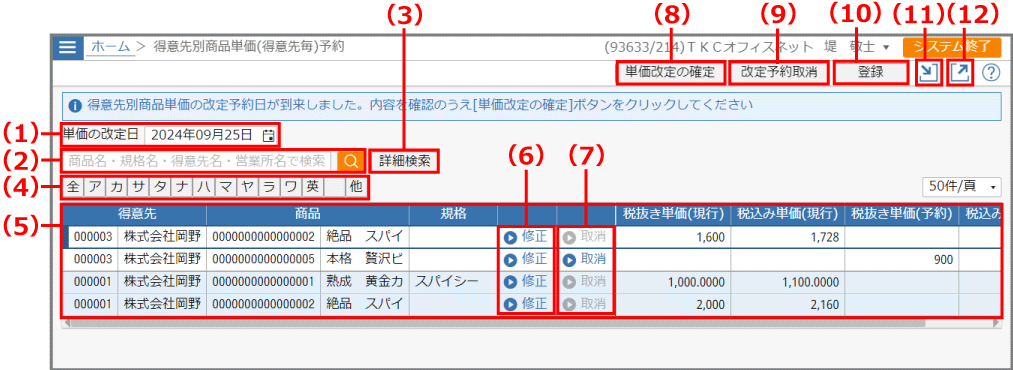Select the 900 reserved price cell
Viewport: 1013px width, 370px height.
pos(902,260)
